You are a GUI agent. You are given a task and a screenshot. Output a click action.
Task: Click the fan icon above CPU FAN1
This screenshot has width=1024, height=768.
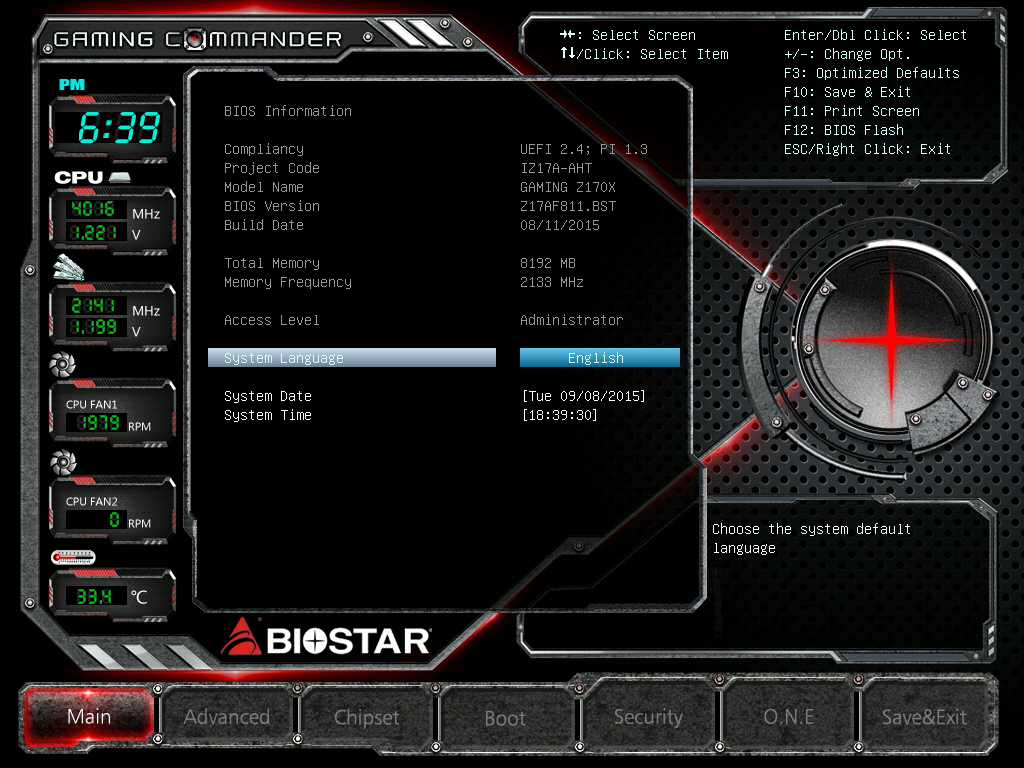(63, 364)
